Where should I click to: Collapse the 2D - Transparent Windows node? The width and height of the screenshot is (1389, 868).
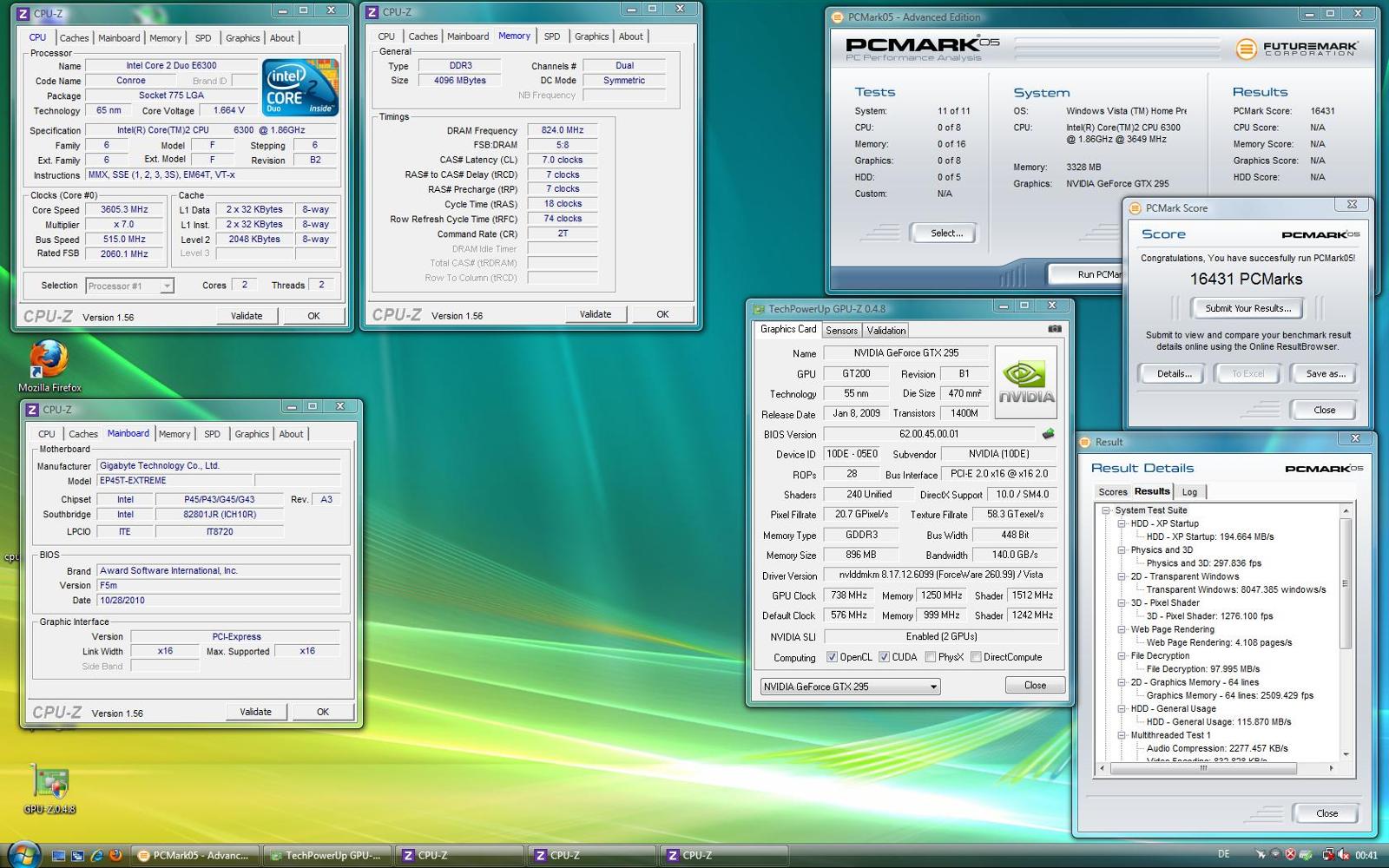coord(1122,576)
